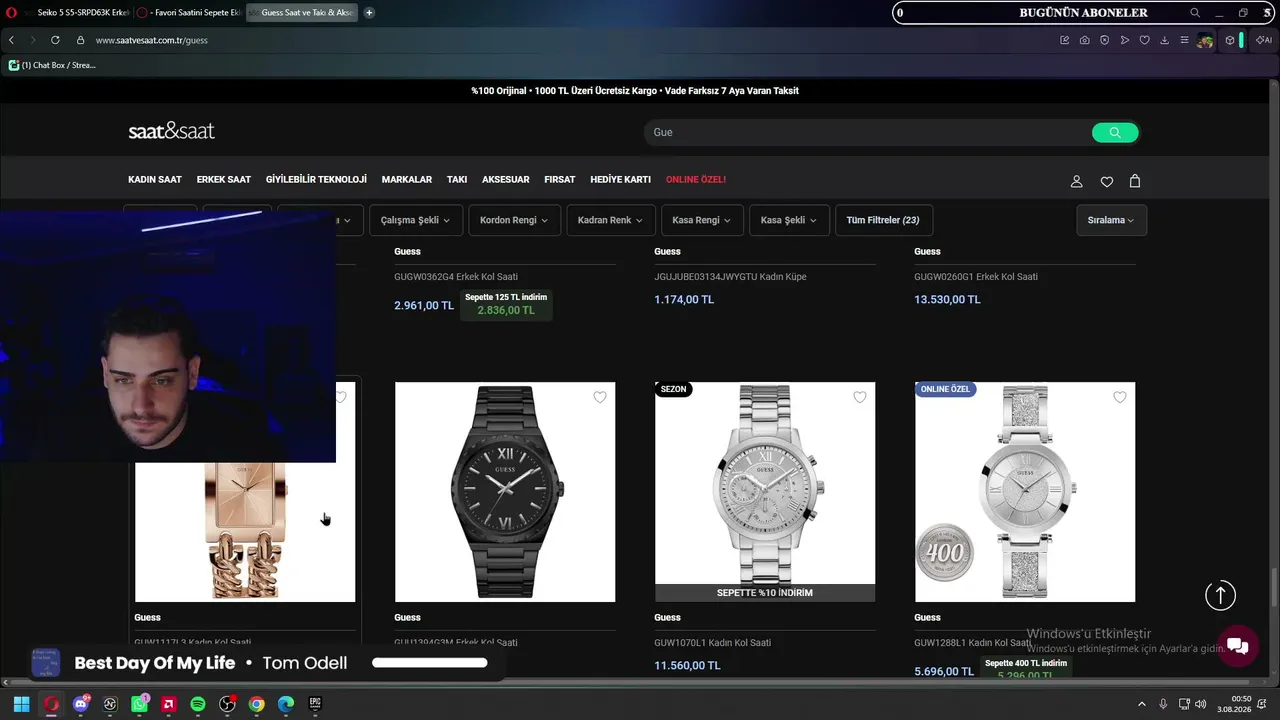Open browser ad blocker shield icon
Screen dimensions: 1280x720
[x=1104, y=40]
